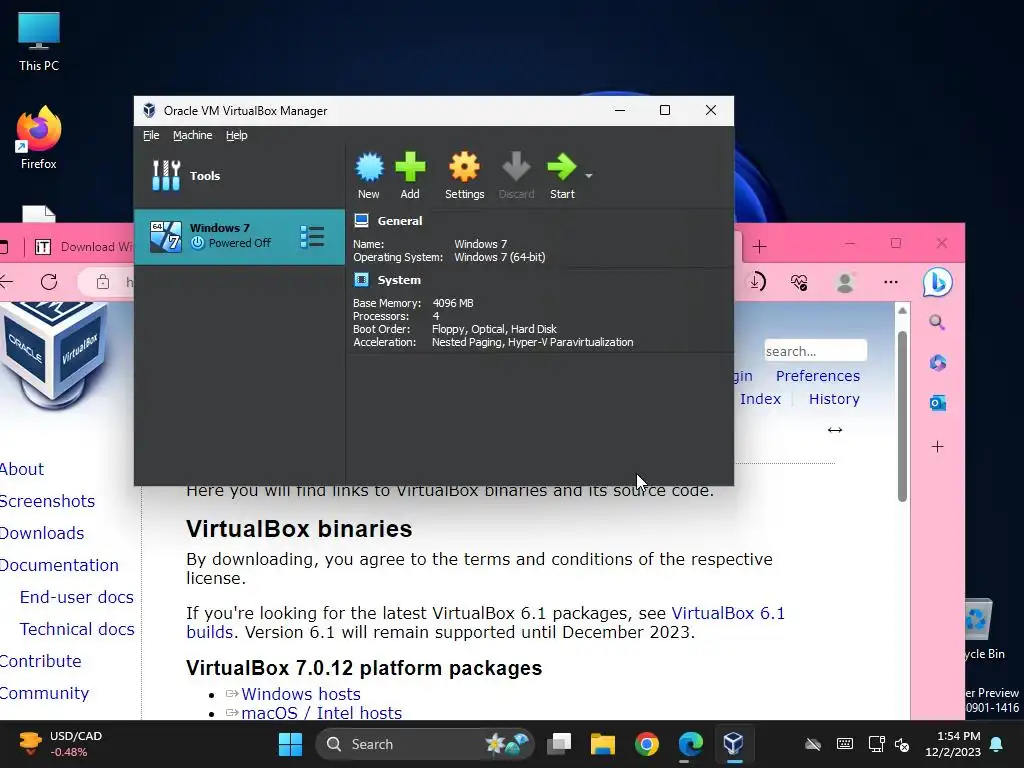Open the Documentation sidebar link
The image size is (1024, 768).
(59, 566)
